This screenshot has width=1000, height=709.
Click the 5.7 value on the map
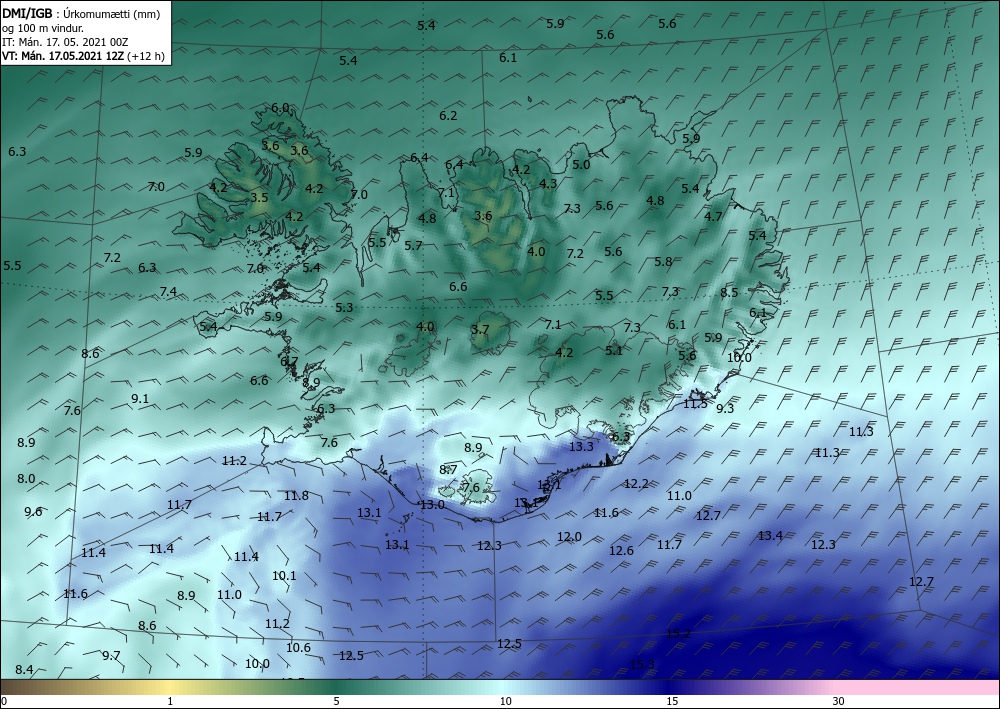(x=413, y=245)
